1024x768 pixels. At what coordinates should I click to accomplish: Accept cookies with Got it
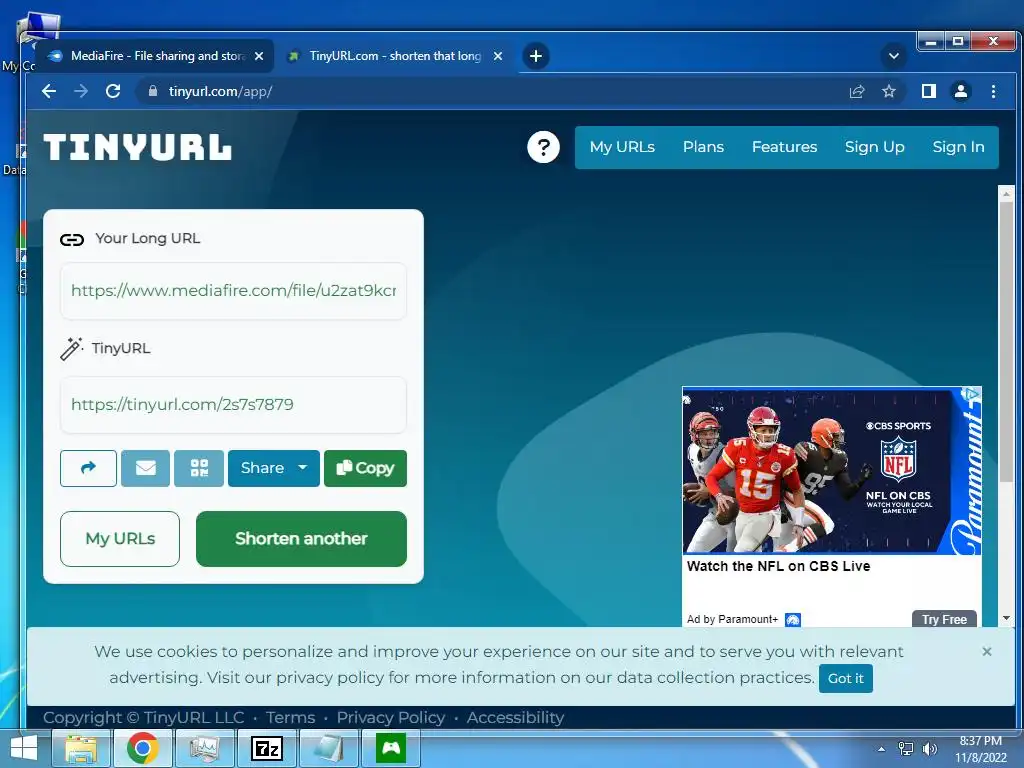coord(846,679)
